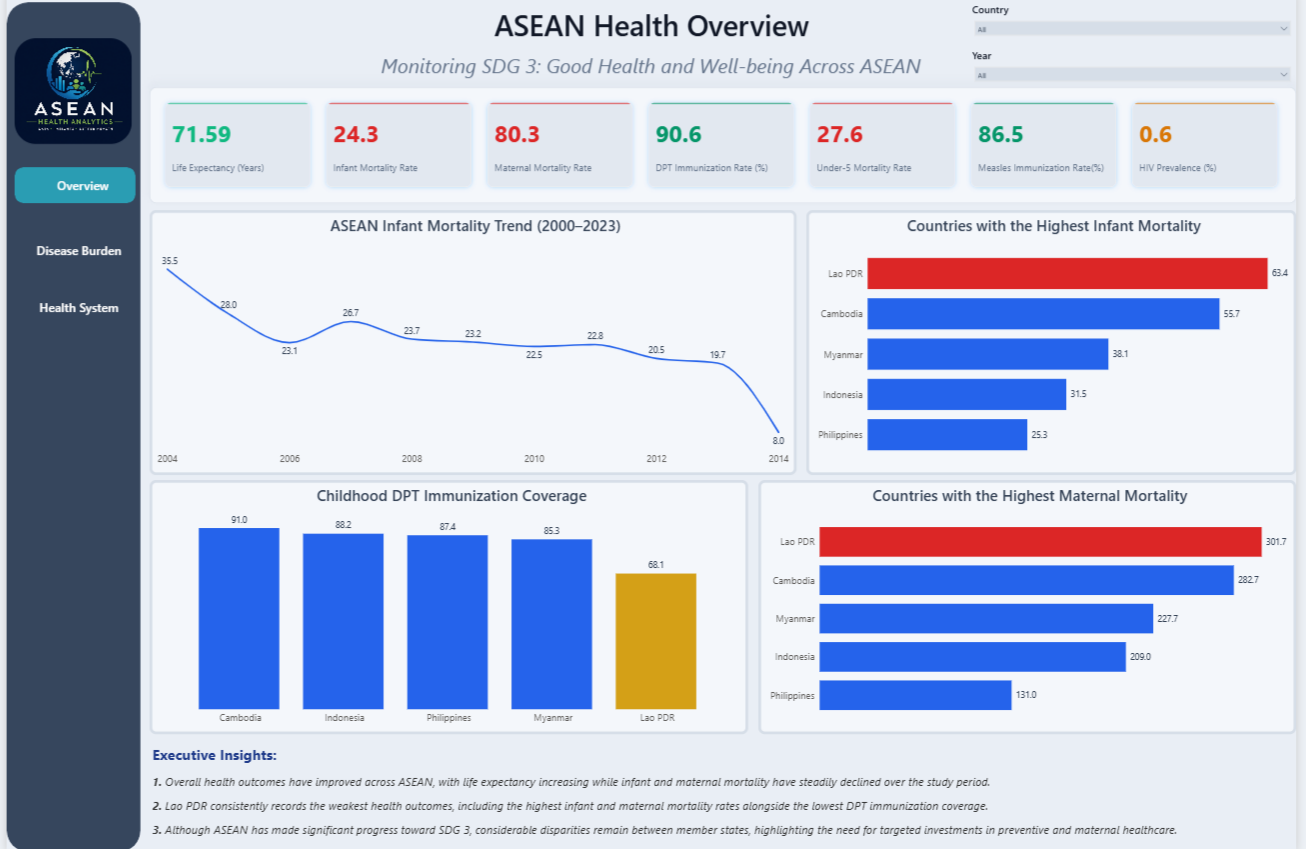The image size is (1306, 849).
Task: Click the ASEAN Infant Mortality Trend chart title
Action: (x=475, y=227)
